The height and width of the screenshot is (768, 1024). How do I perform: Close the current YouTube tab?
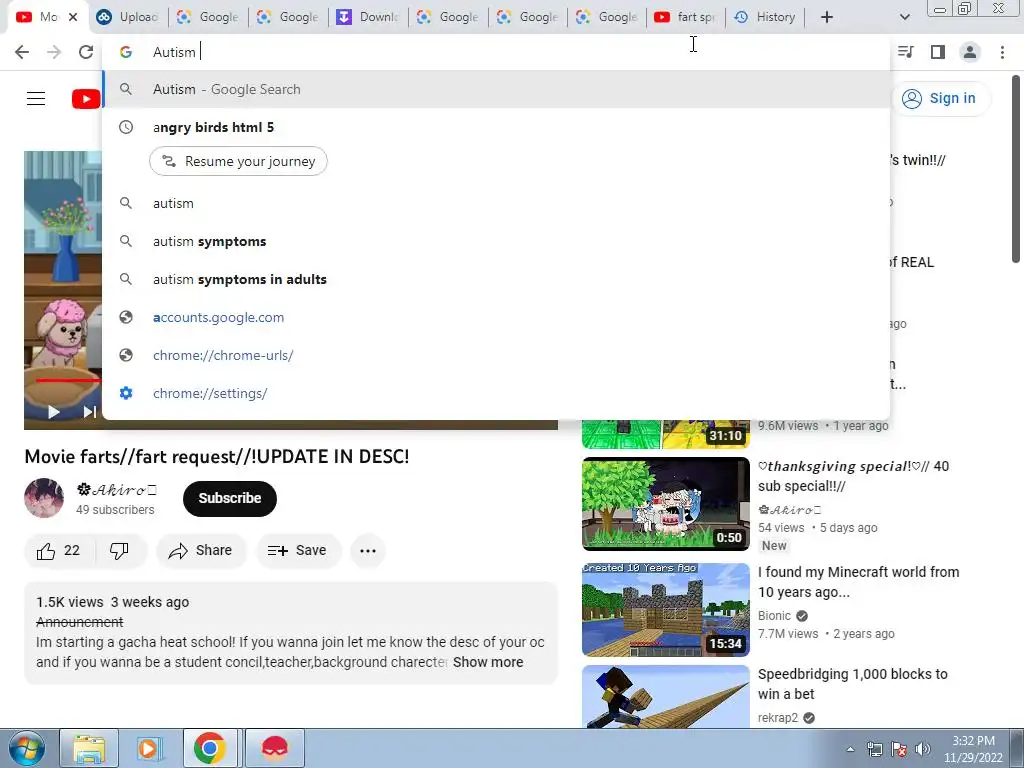tap(73, 17)
